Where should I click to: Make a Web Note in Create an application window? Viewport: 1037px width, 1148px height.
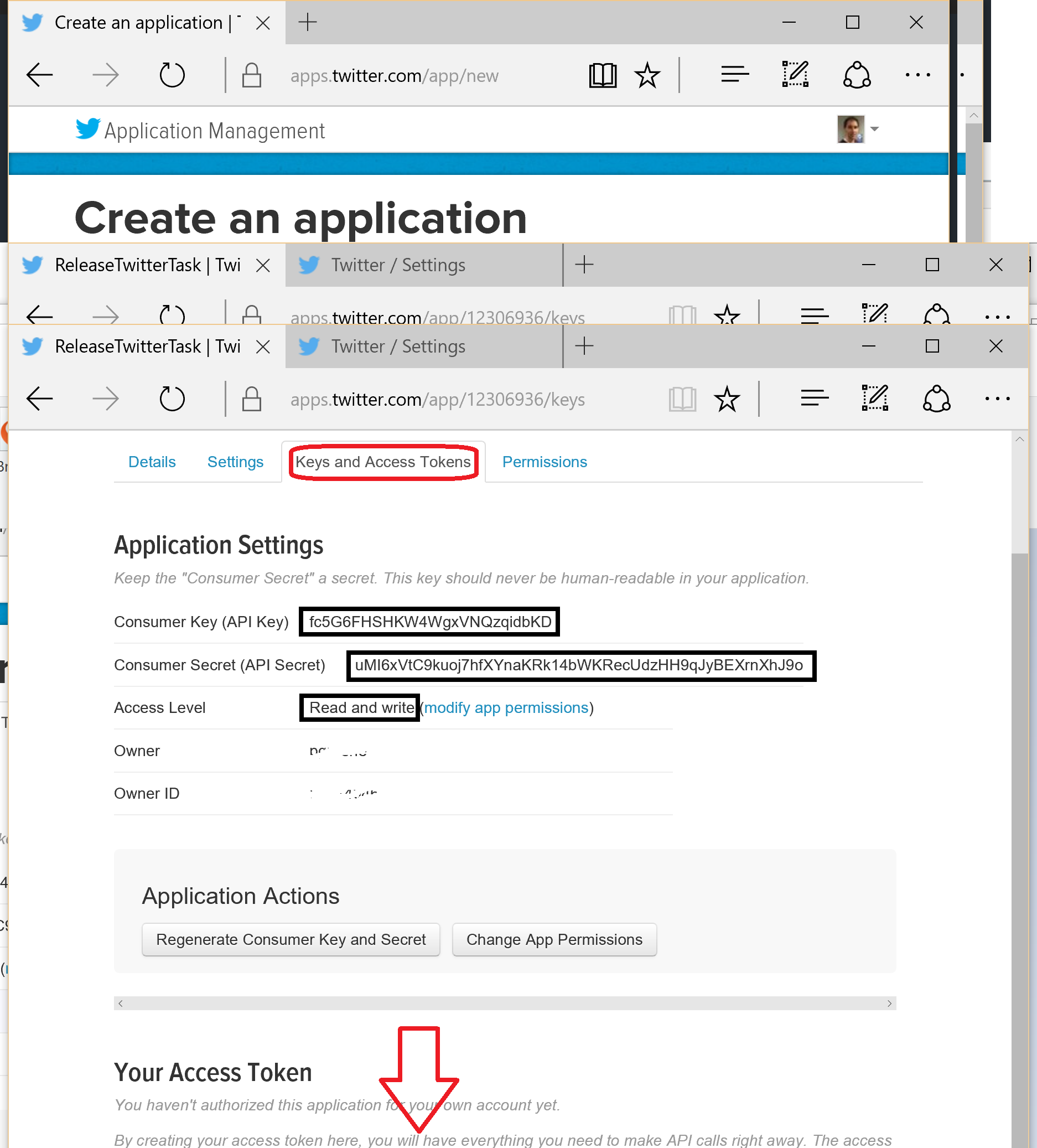pos(795,74)
